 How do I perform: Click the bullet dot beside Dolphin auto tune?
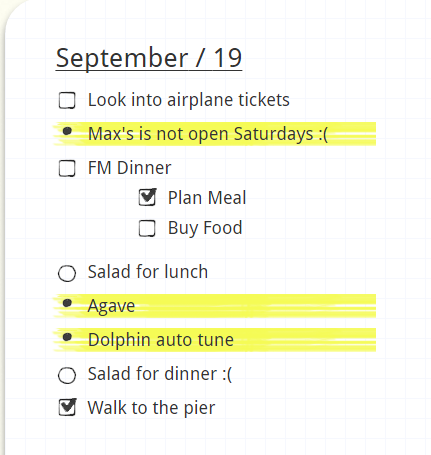pos(67,337)
